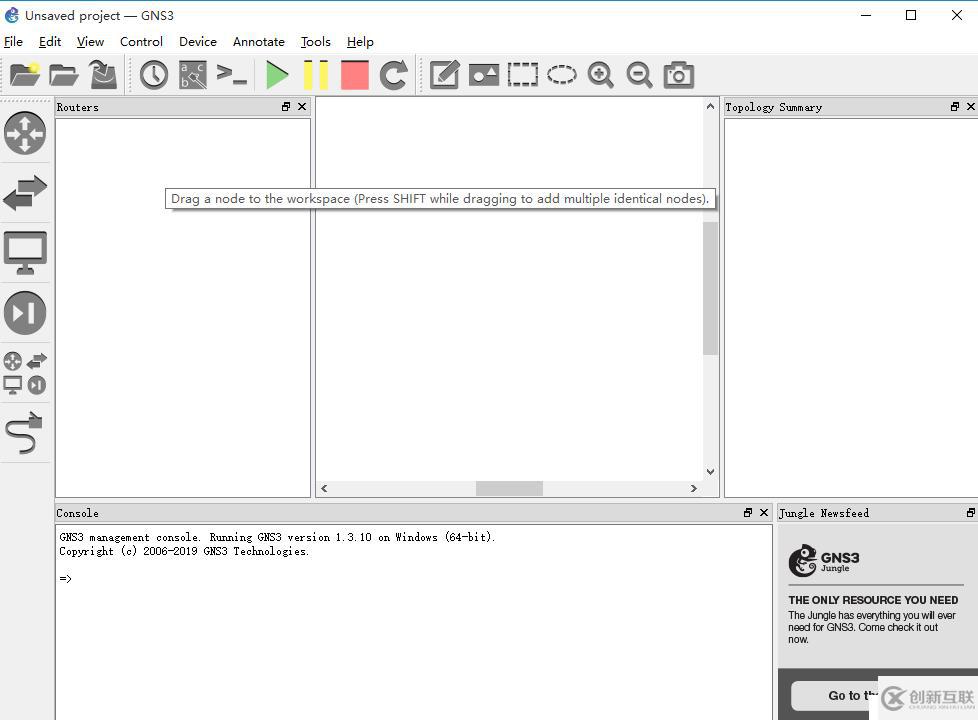This screenshot has height=720, width=978.
Task: Open an existing project with folder icon
Action: pyautogui.click(x=64, y=75)
